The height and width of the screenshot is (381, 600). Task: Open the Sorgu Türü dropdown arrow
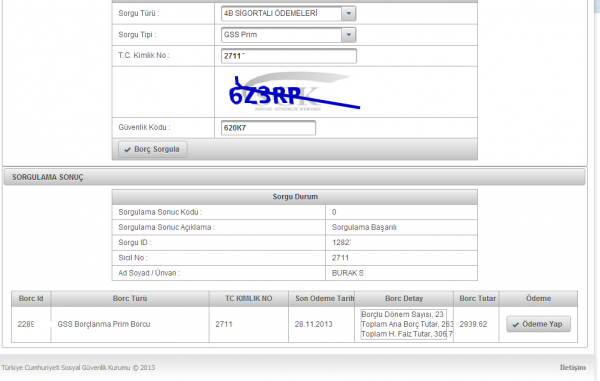[x=349, y=13]
